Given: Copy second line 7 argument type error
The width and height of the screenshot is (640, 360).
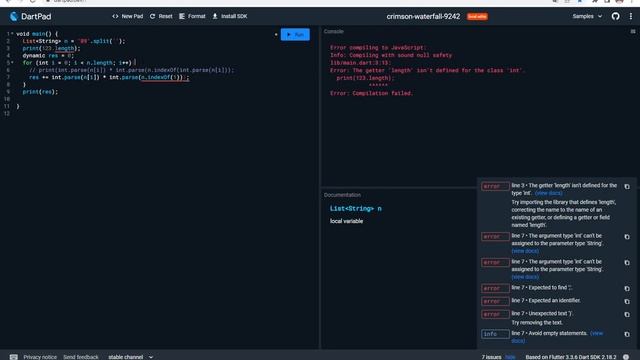Looking at the screenshot, I should click(x=627, y=263).
